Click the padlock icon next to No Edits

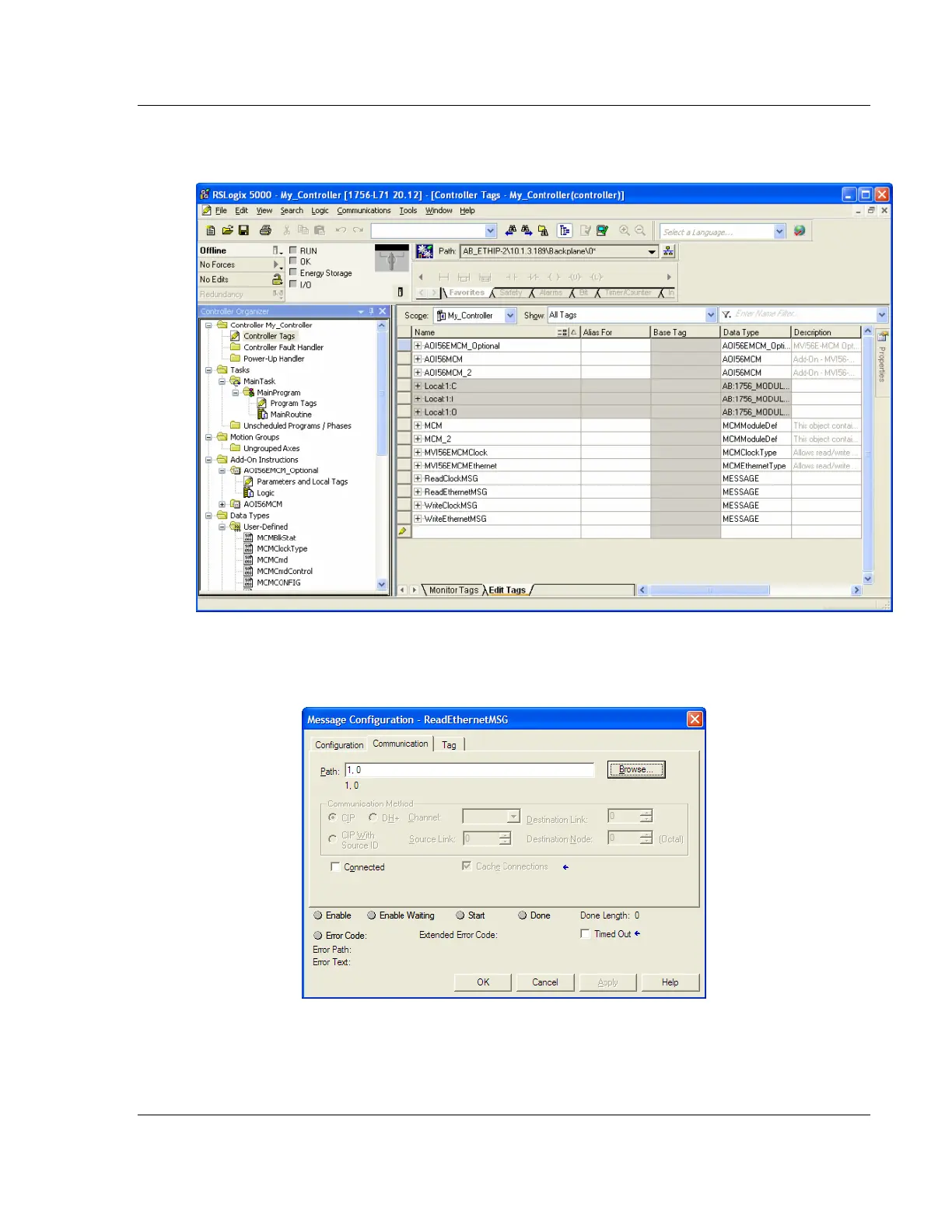[277, 279]
